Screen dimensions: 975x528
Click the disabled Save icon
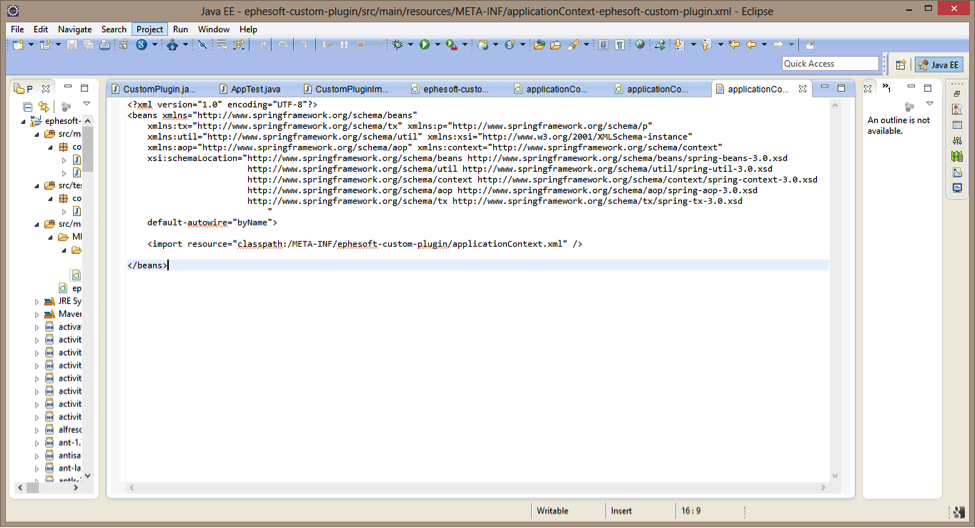tap(72, 45)
